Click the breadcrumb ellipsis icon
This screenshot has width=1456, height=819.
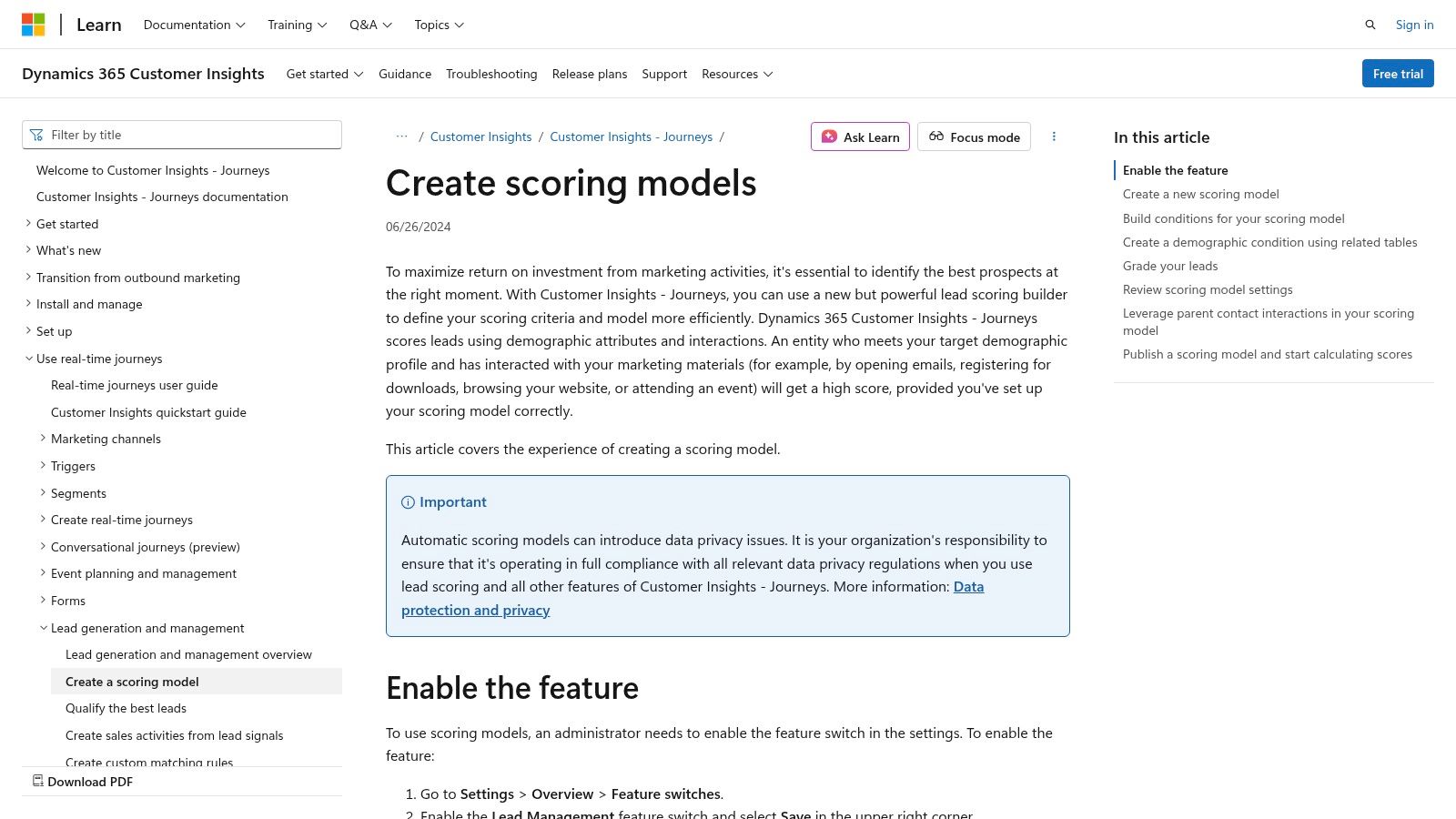pos(401,136)
